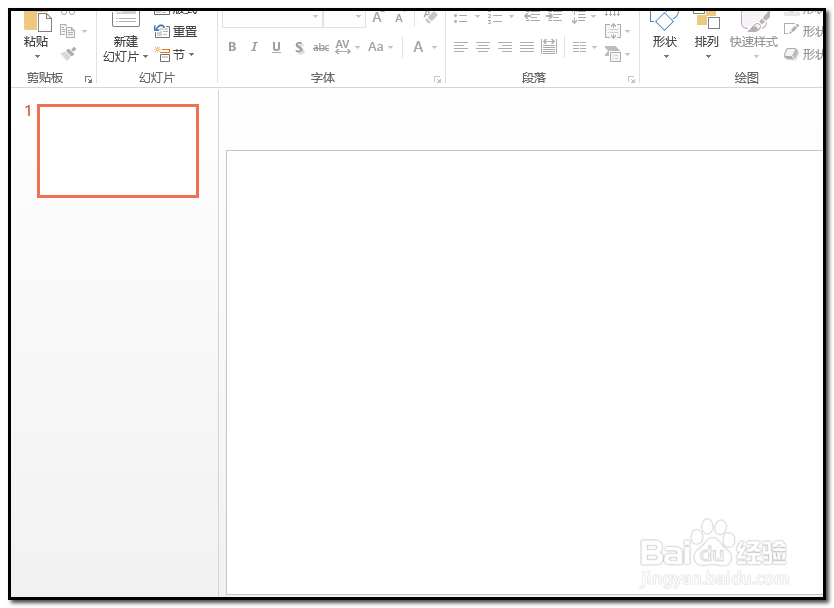Center align text
Screen dimensions: 834x608
pos(483,47)
